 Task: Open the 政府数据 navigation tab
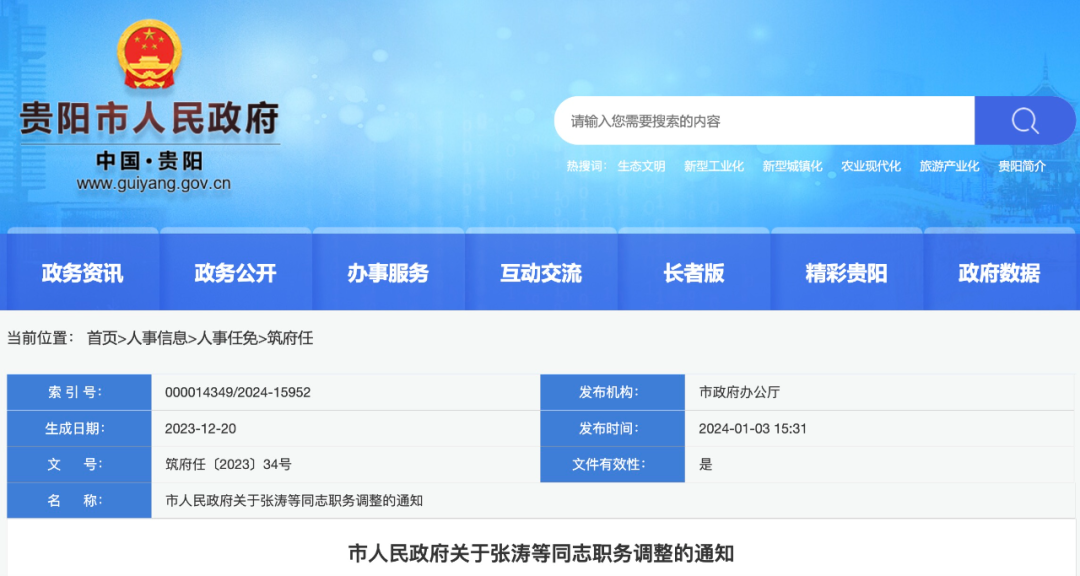999,273
